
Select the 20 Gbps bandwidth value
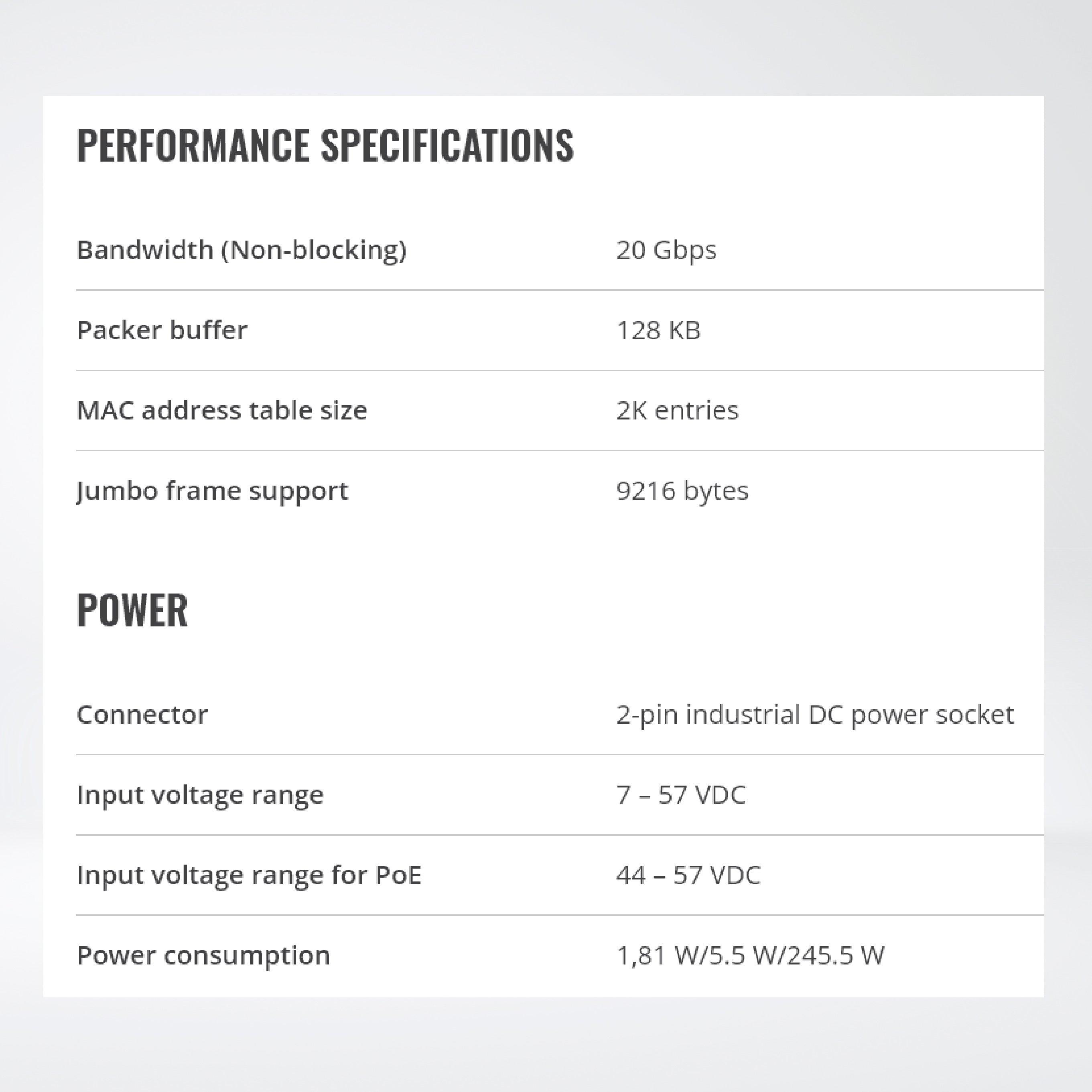coord(666,250)
